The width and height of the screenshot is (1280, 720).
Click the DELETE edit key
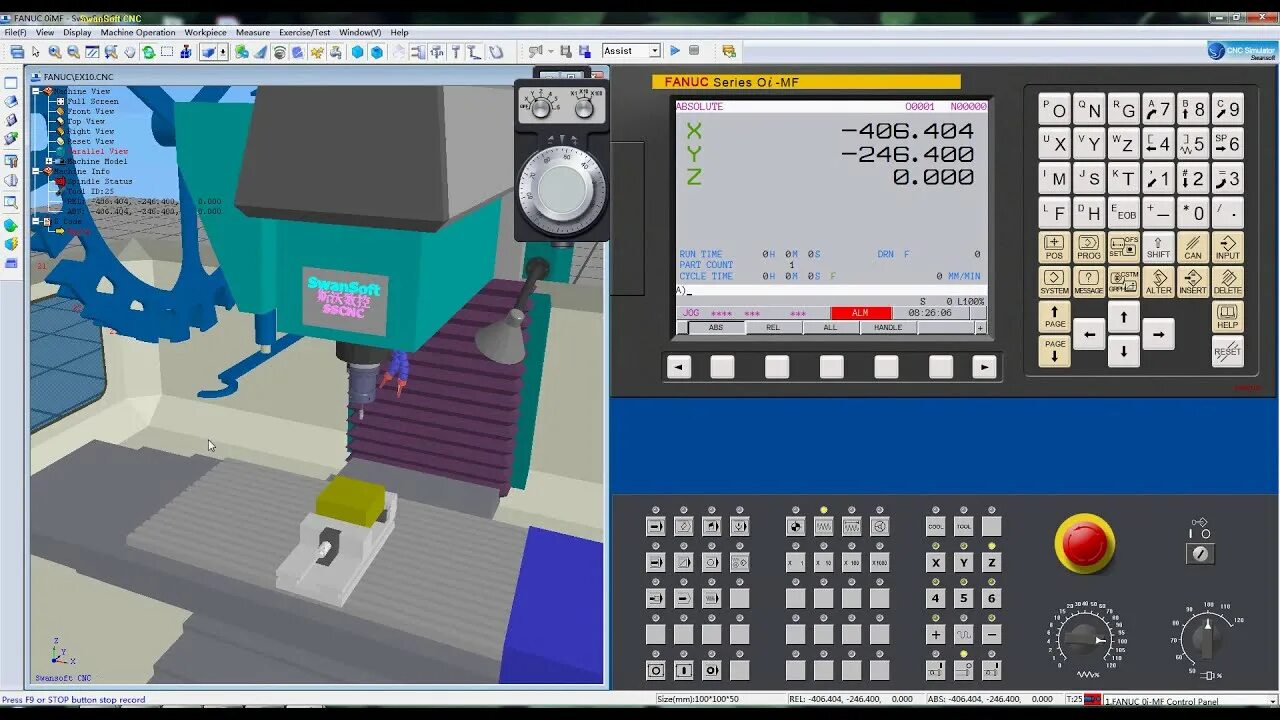(1227, 283)
